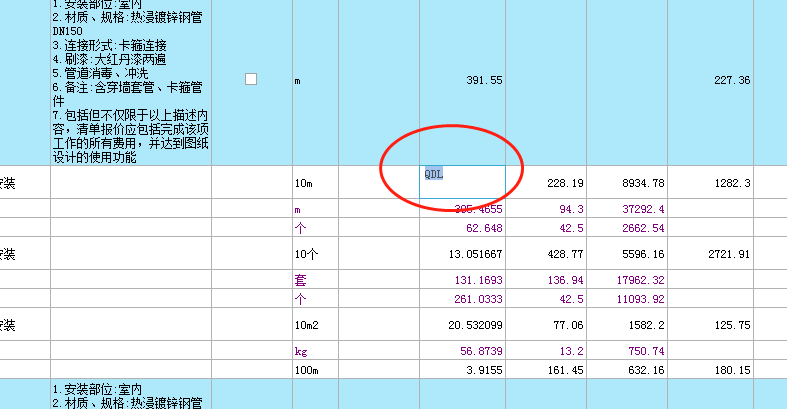This screenshot has height=409, width=787.
Task: Click the purple unit kg
Action: click(x=301, y=351)
